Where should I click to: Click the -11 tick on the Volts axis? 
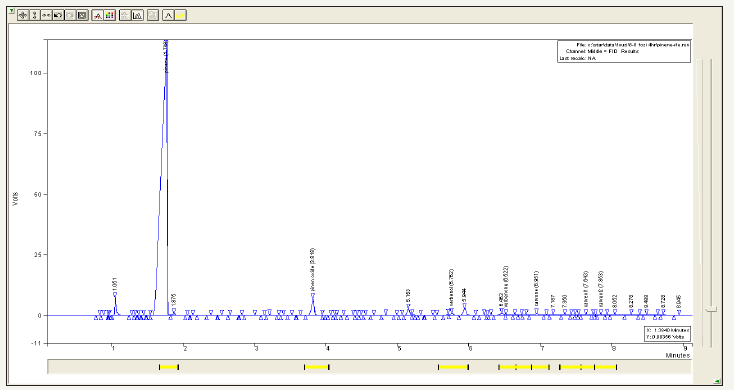click(x=37, y=343)
